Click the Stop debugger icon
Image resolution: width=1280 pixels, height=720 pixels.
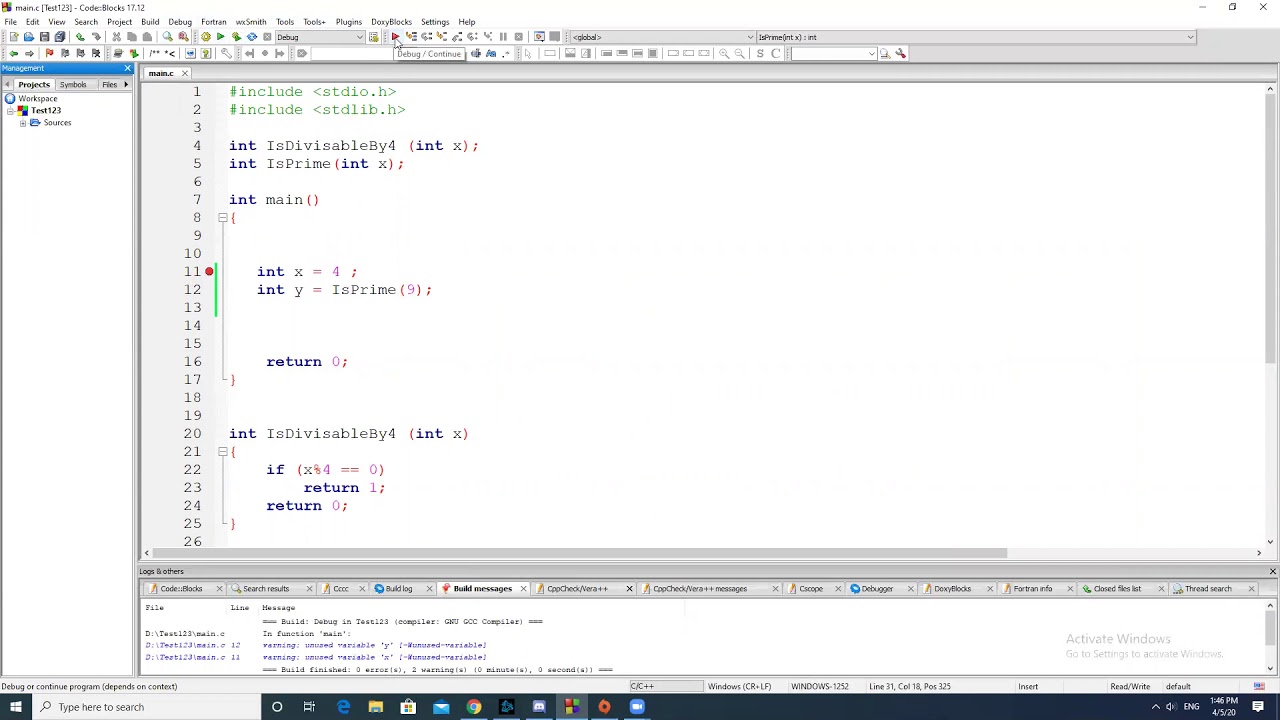pyautogui.click(x=519, y=37)
